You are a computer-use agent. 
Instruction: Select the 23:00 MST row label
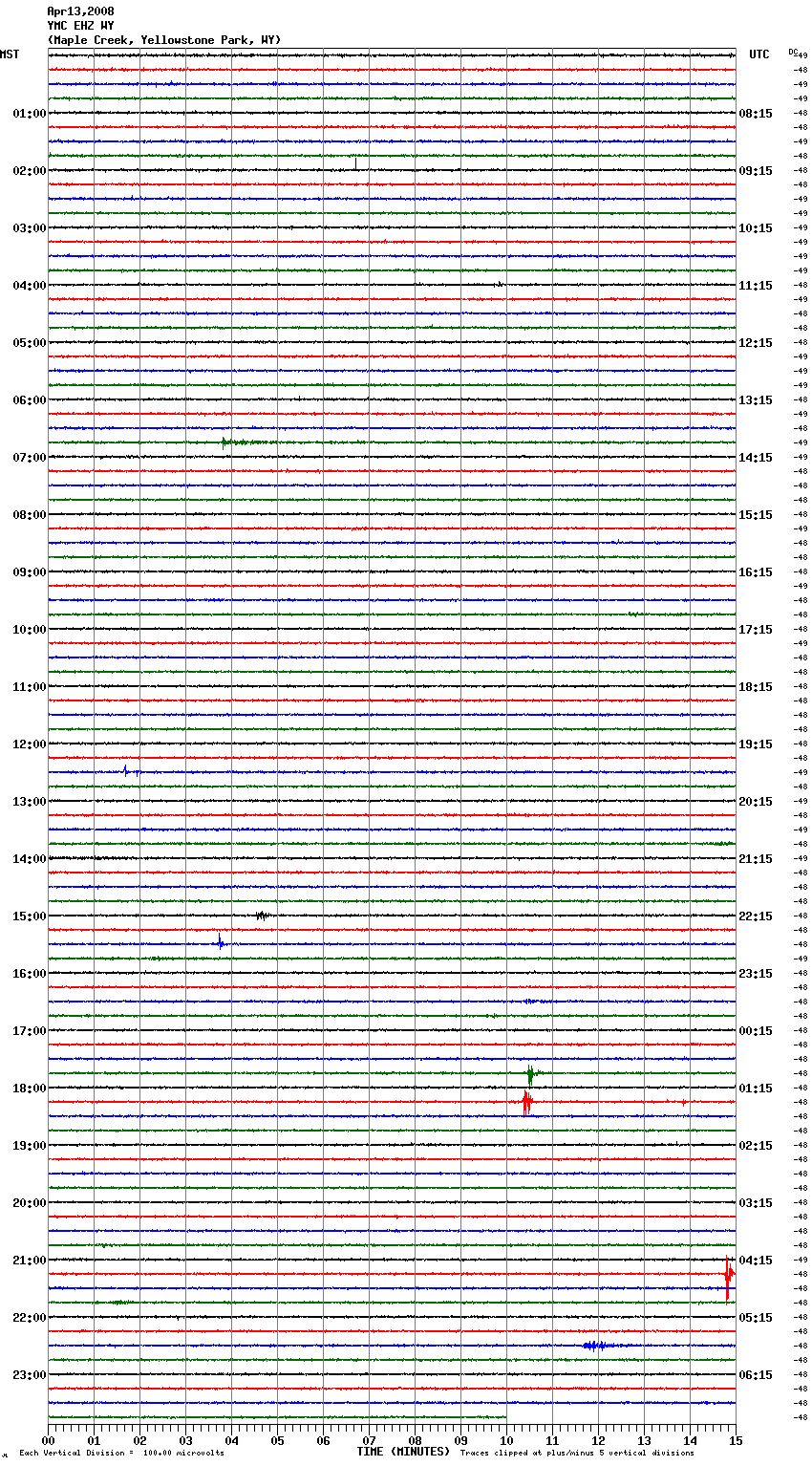pyautogui.click(x=30, y=1375)
